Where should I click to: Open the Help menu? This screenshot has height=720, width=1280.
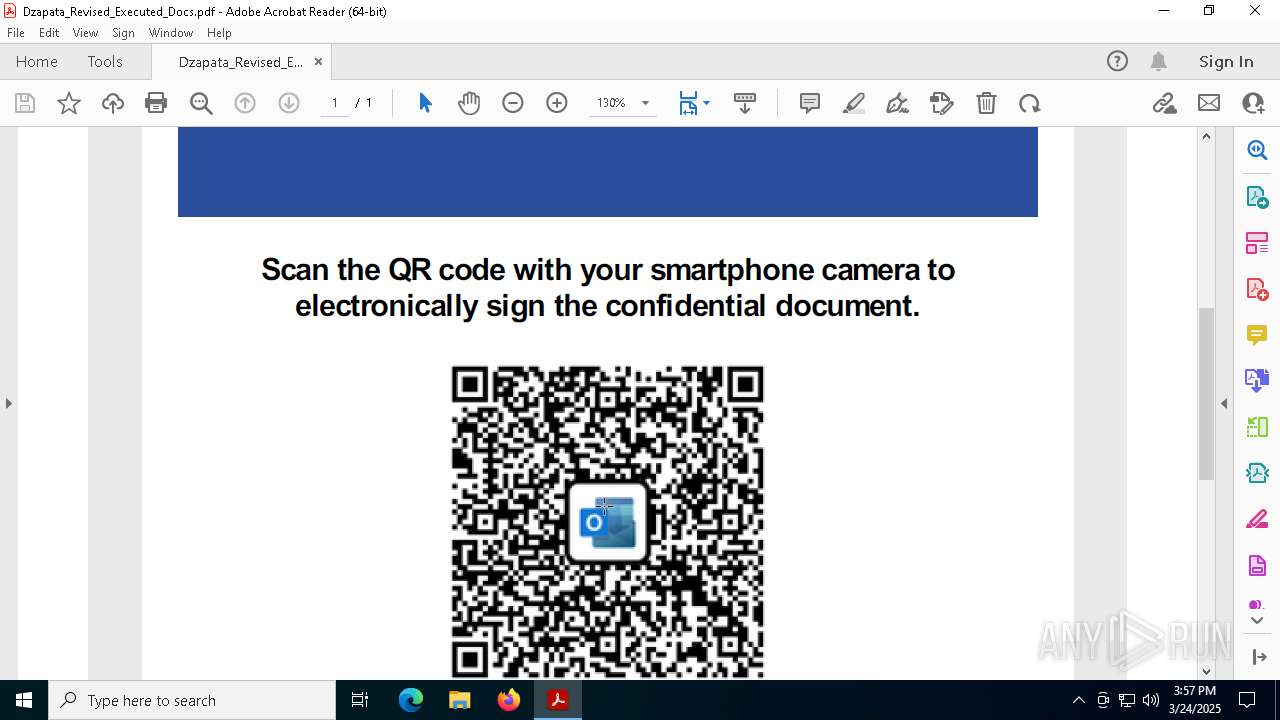click(219, 33)
